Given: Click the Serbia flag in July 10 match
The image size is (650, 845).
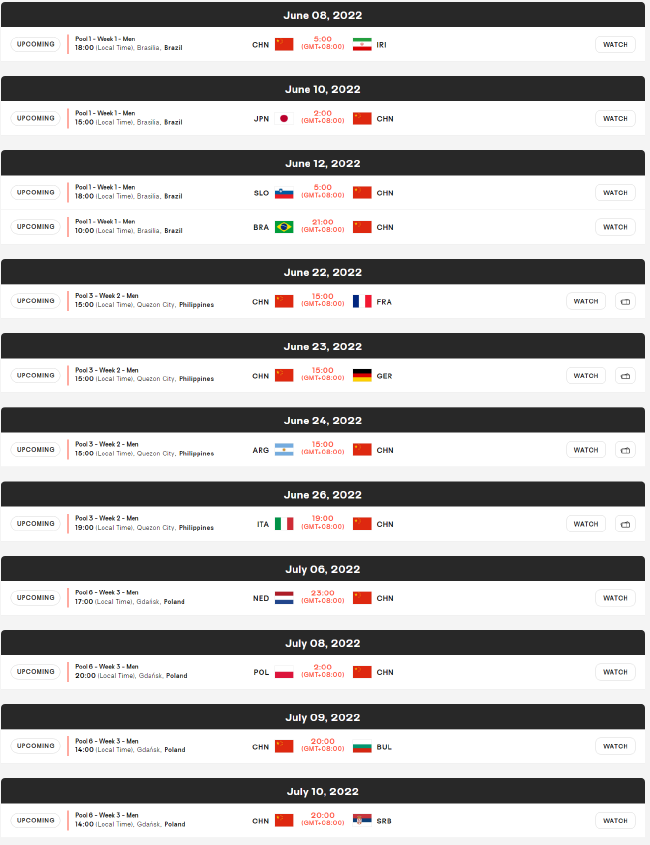Looking at the screenshot, I should [x=362, y=820].
